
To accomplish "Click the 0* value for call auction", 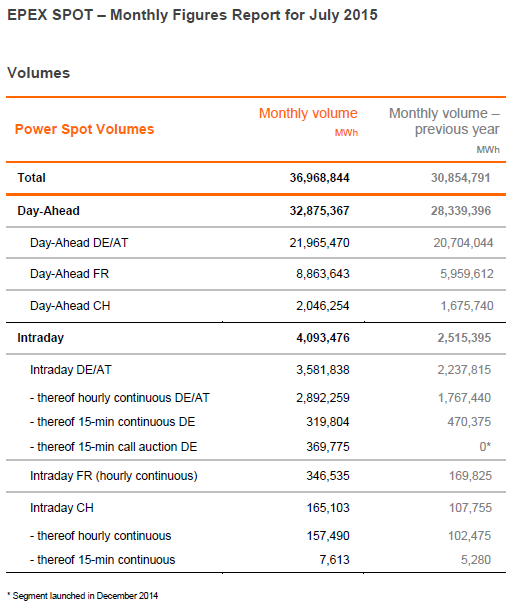I will [x=485, y=447].
